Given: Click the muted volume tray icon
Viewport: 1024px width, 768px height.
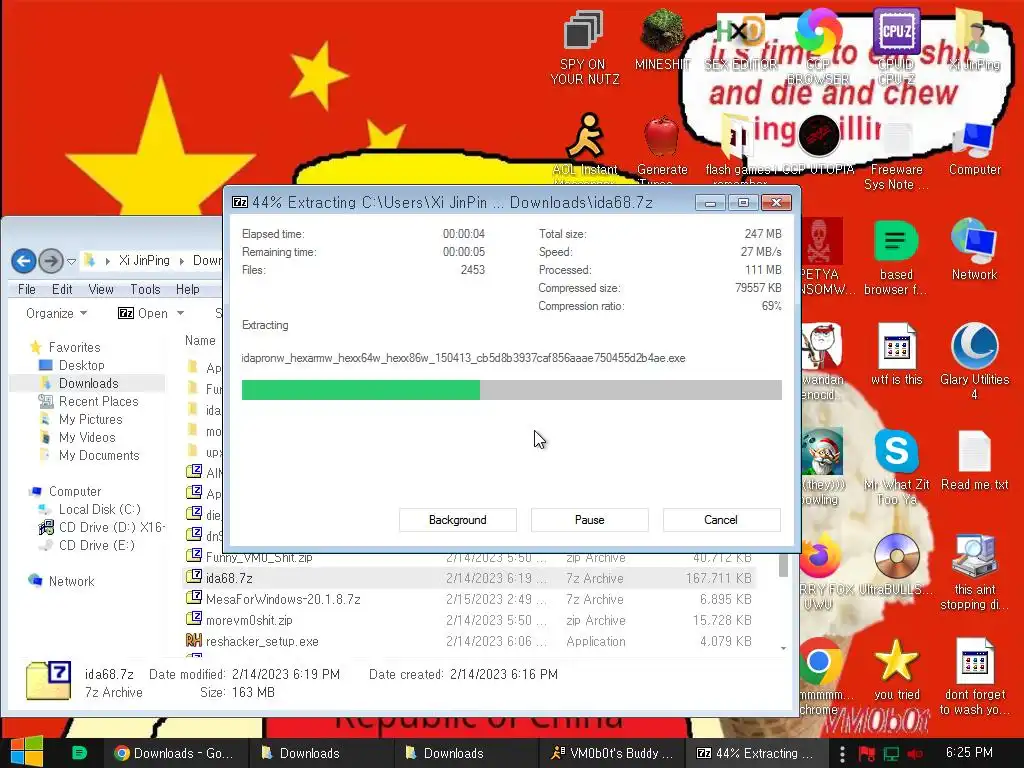Looking at the screenshot, I should pos(915,754).
